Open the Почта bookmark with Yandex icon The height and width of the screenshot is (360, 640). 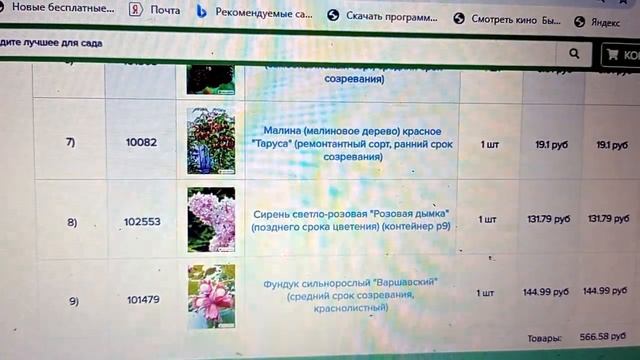[155, 9]
